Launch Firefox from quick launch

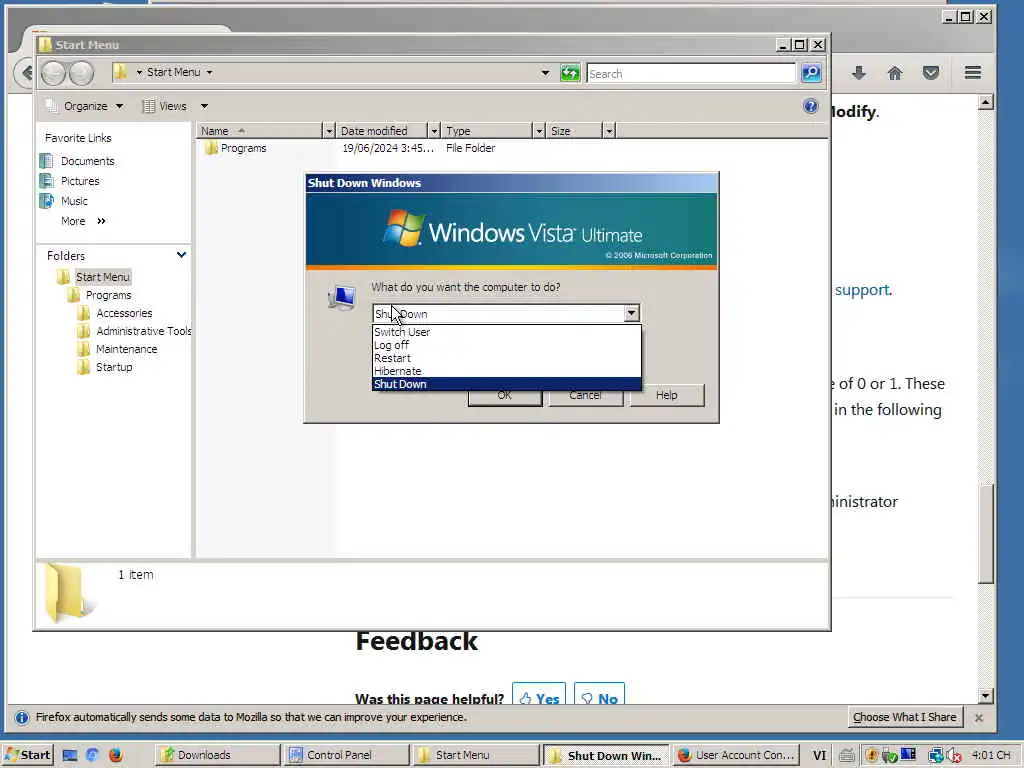pyautogui.click(x=115, y=755)
